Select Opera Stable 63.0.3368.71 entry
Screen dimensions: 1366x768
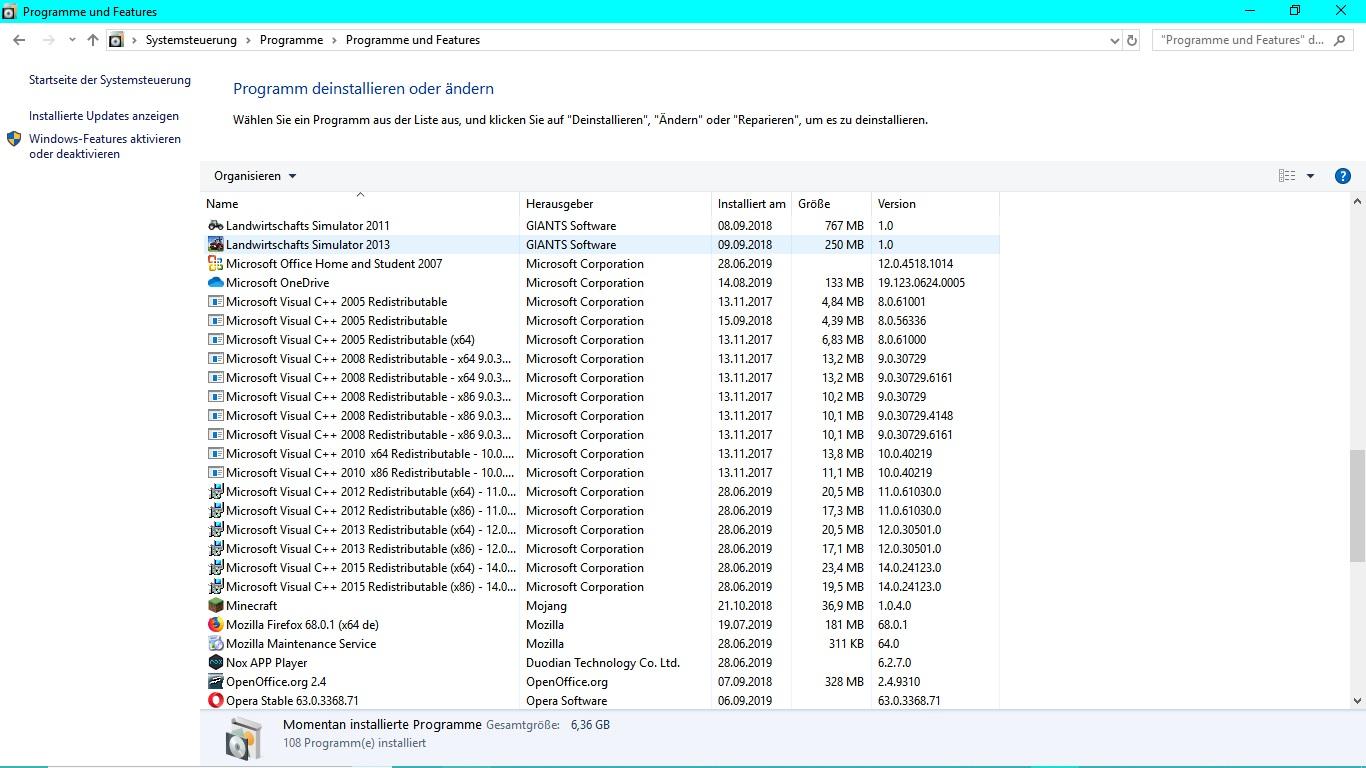point(292,701)
